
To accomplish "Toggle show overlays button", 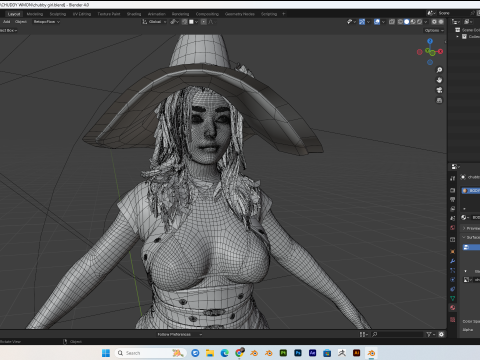I will click(377, 22).
